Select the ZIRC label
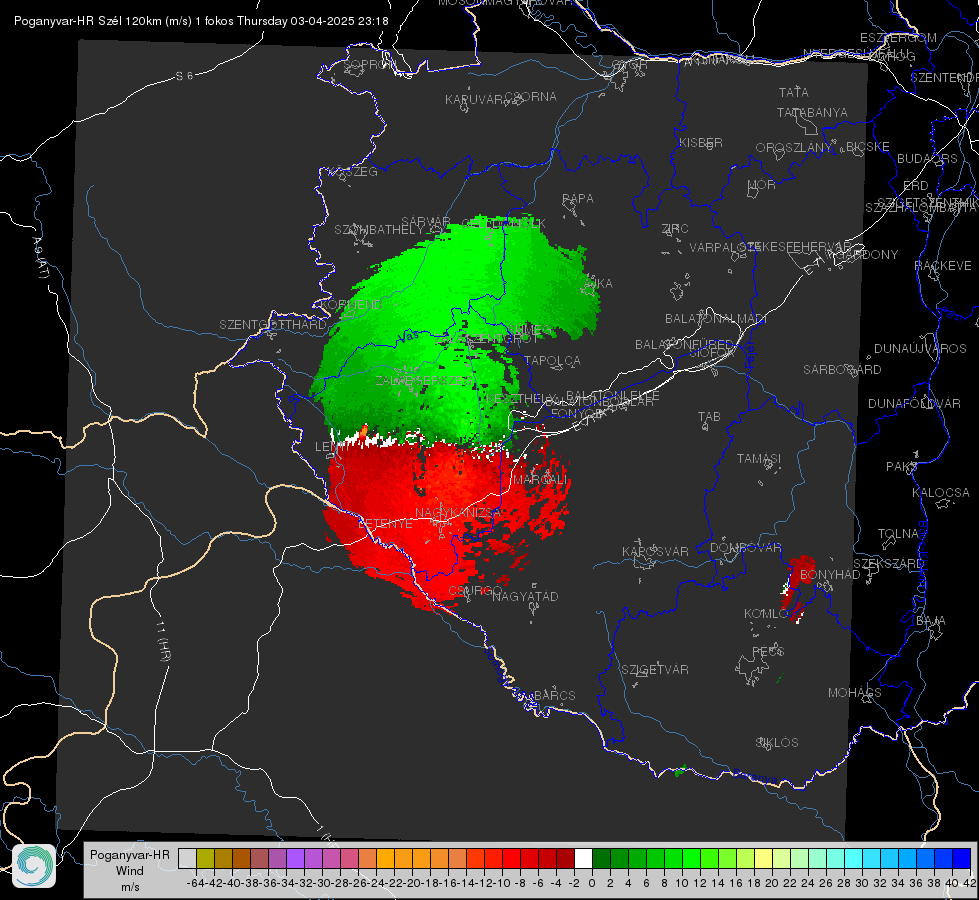This screenshot has height=900, width=979. point(675,229)
